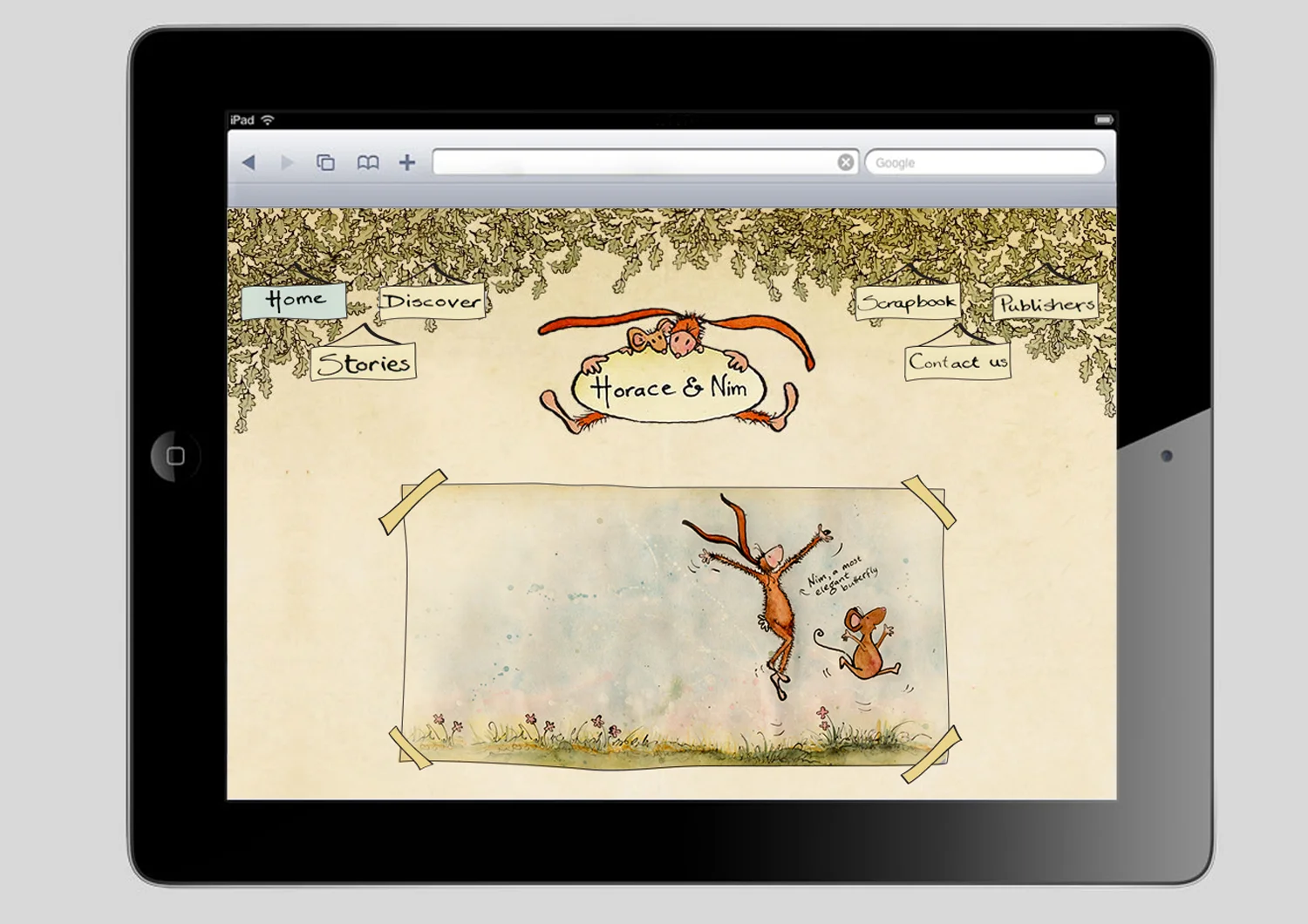The height and width of the screenshot is (924, 1308).
Task: Open the Home hanging sign
Action: click(x=294, y=300)
